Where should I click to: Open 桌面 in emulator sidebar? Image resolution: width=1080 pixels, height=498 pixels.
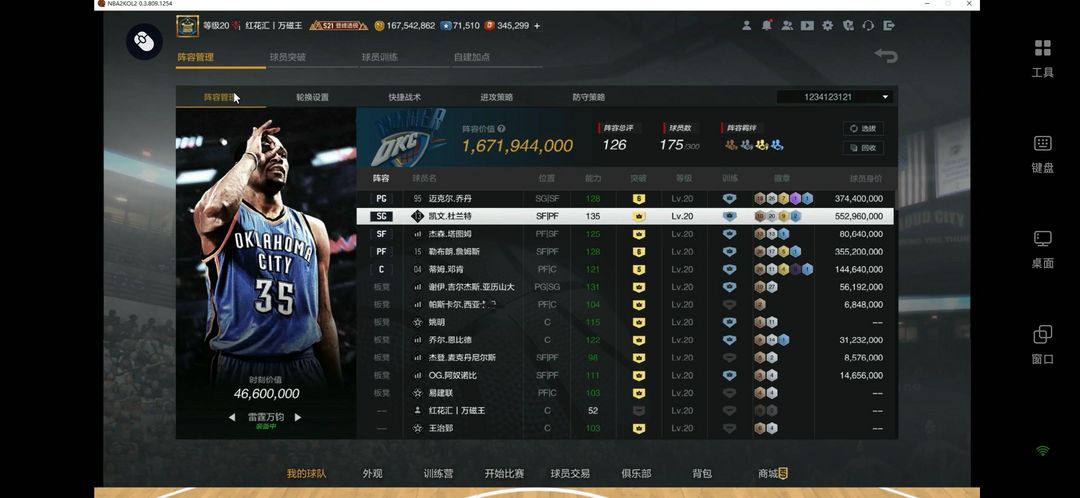(1042, 248)
